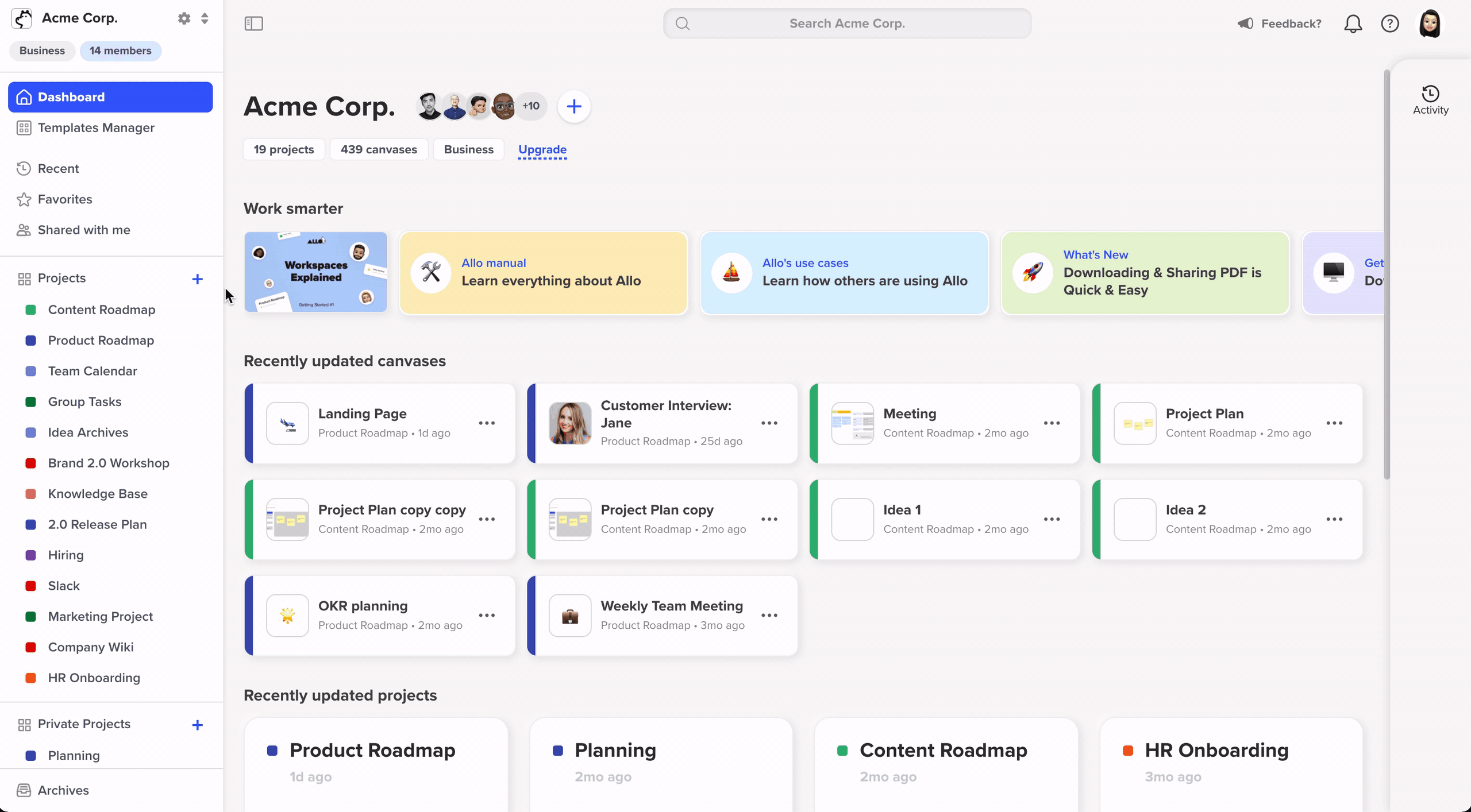Open Project Plan canvas more options
Viewport: 1471px width, 812px height.
tap(1334, 423)
